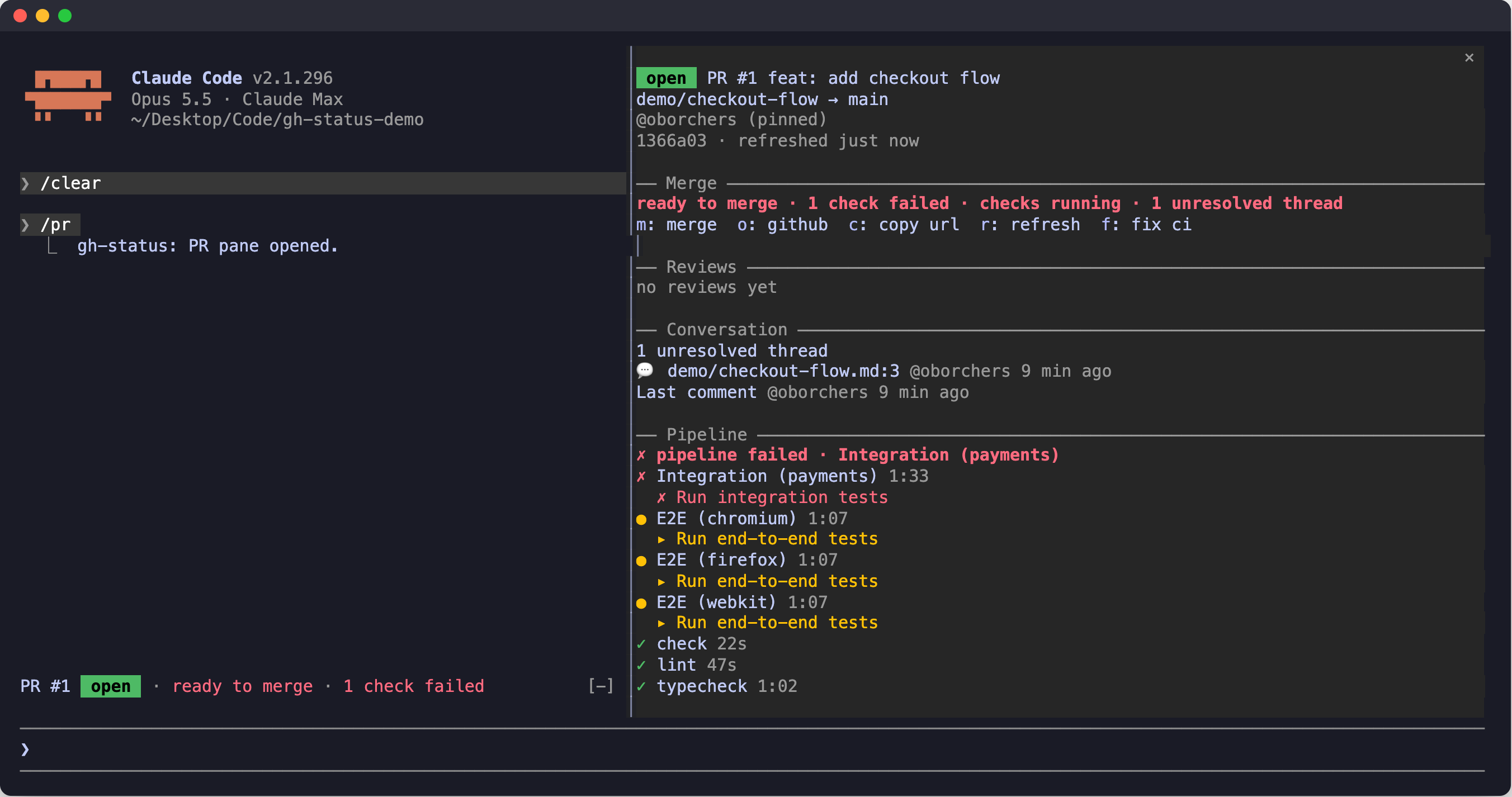Click the 'Merge' section header
The width and height of the screenshot is (1512, 797).
coord(691,183)
